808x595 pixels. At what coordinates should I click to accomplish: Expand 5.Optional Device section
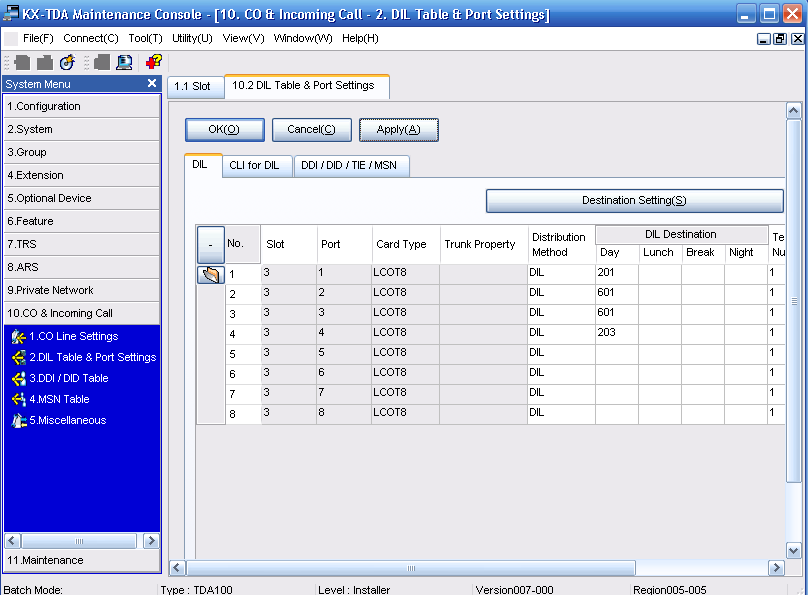click(x=82, y=198)
